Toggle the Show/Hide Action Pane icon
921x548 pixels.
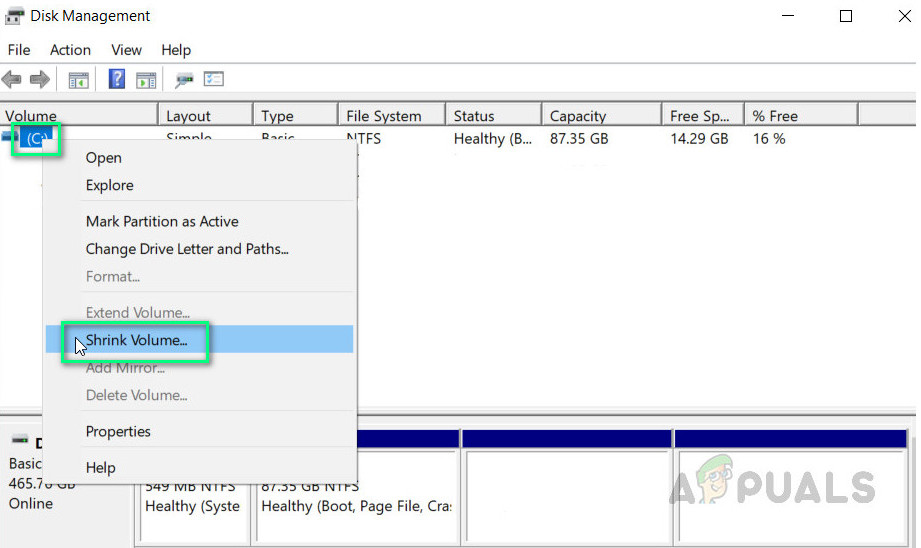pyautogui.click(x=146, y=80)
